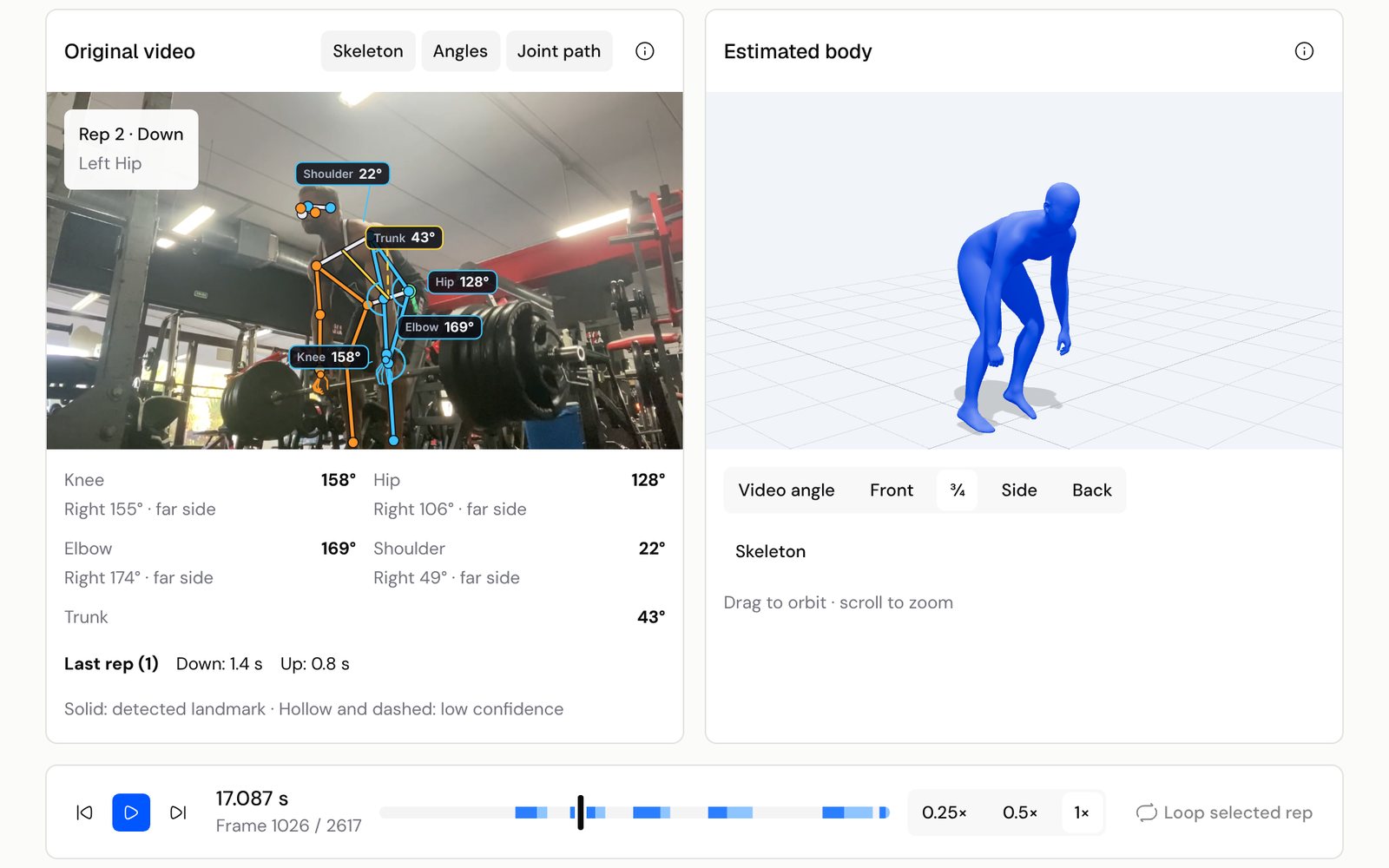
Task: Click the timeline playhead marker
Action: pos(580,812)
